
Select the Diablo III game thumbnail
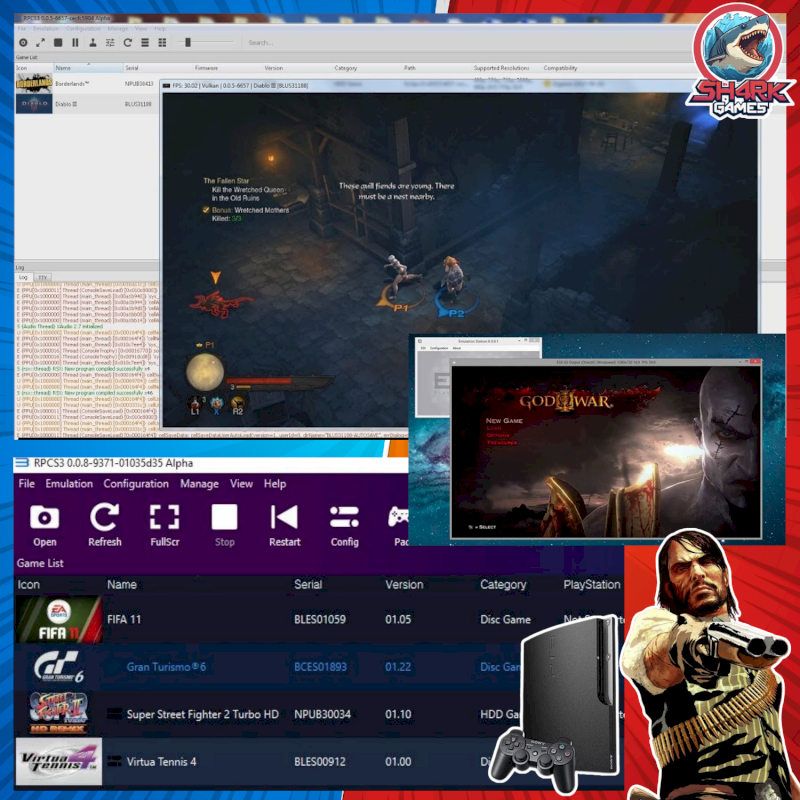click(34, 104)
